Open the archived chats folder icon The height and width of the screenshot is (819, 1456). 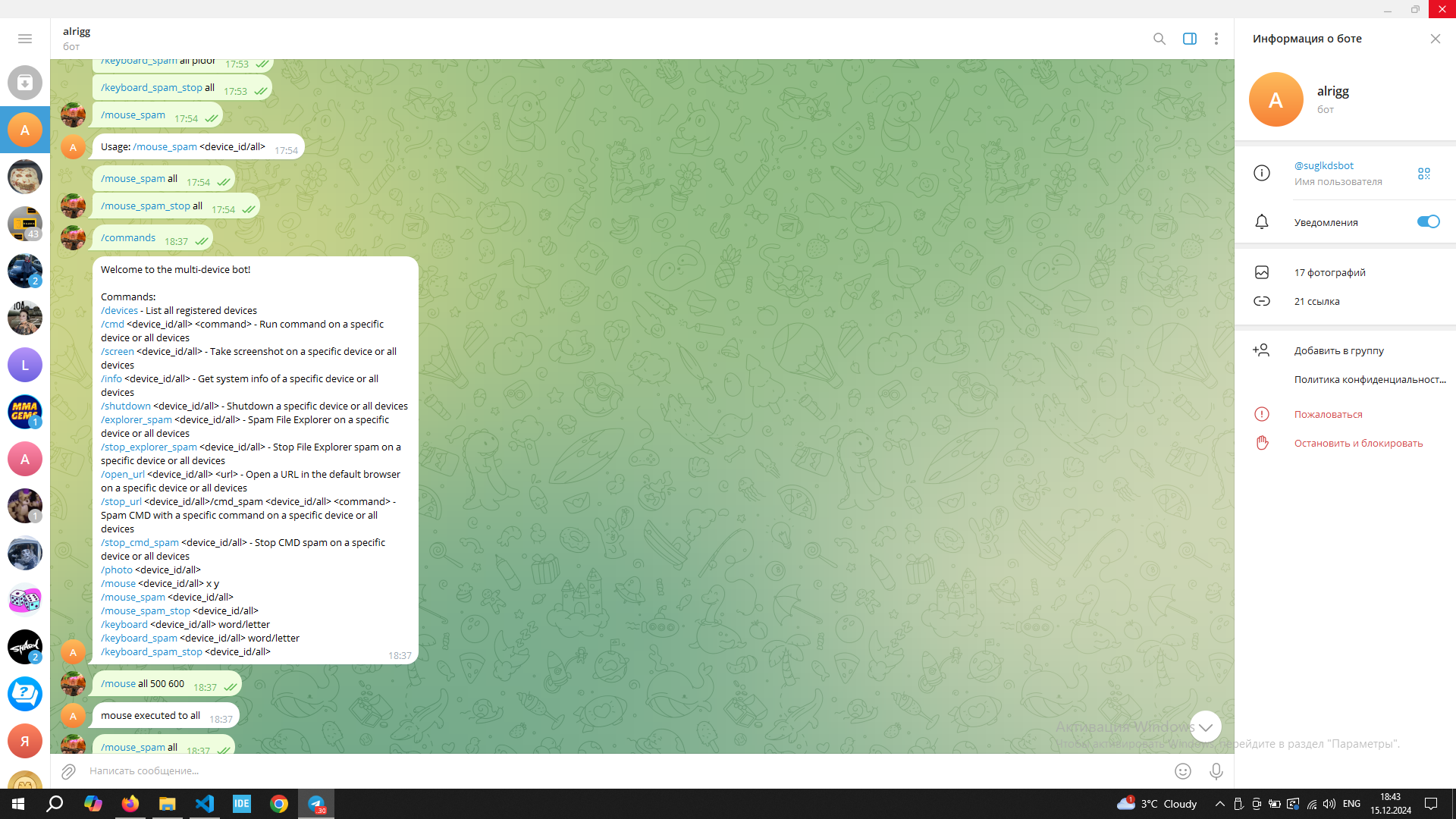coord(25,83)
